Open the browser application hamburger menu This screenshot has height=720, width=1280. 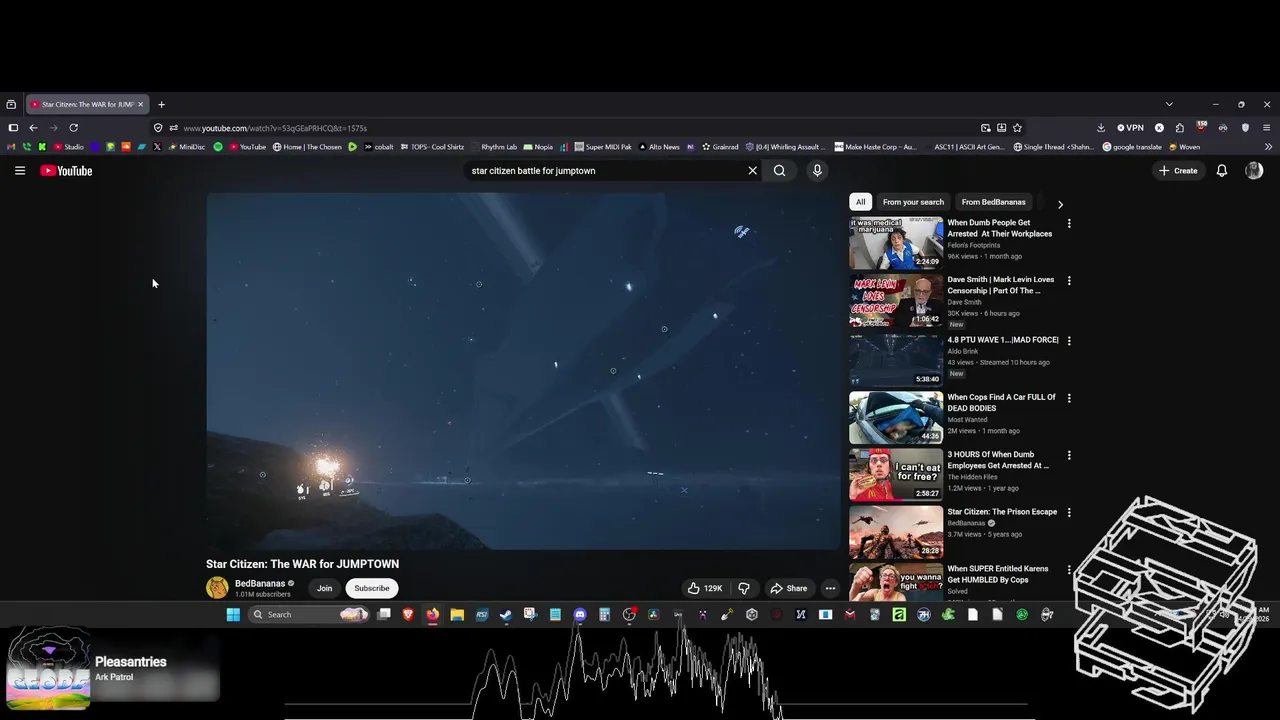[x=1266, y=128]
